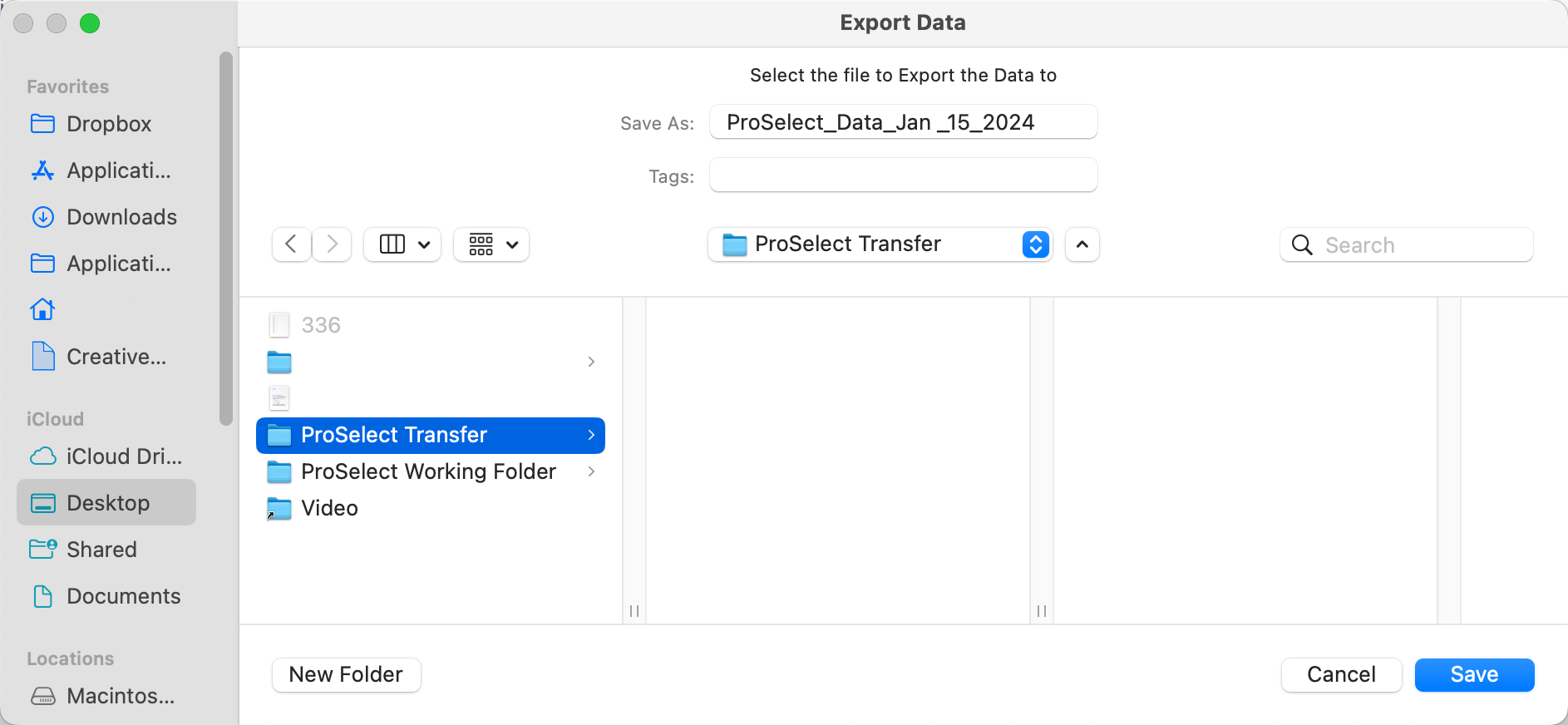Click the Cancel button
Screen dimensions: 1568x725
tap(1340, 674)
